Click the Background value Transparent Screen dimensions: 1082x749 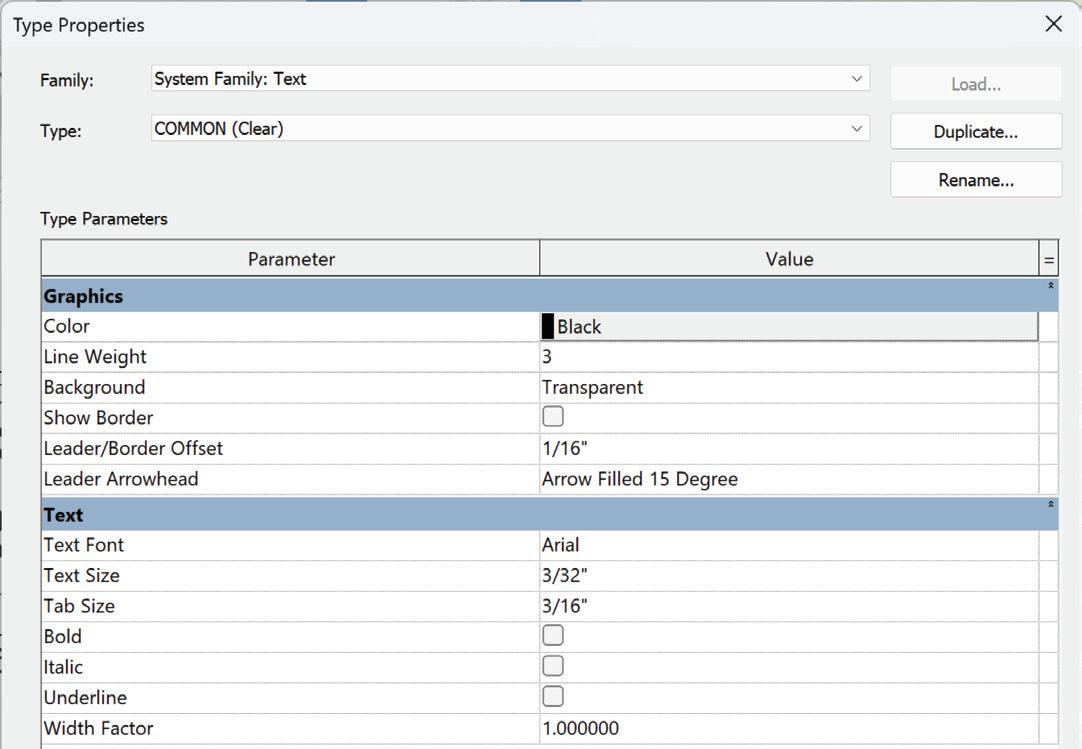pyautogui.click(x=788, y=387)
